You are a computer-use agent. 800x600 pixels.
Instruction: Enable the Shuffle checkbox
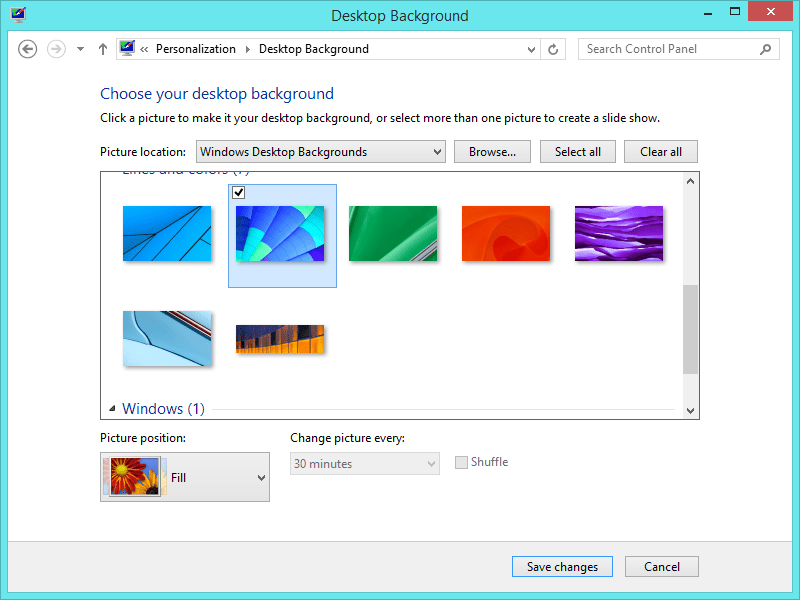461,462
